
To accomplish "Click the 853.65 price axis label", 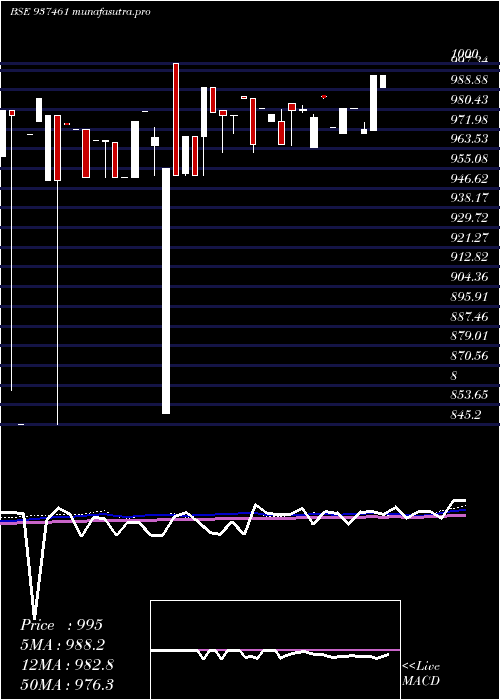I will pyautogui.click(x=469, y=395).
